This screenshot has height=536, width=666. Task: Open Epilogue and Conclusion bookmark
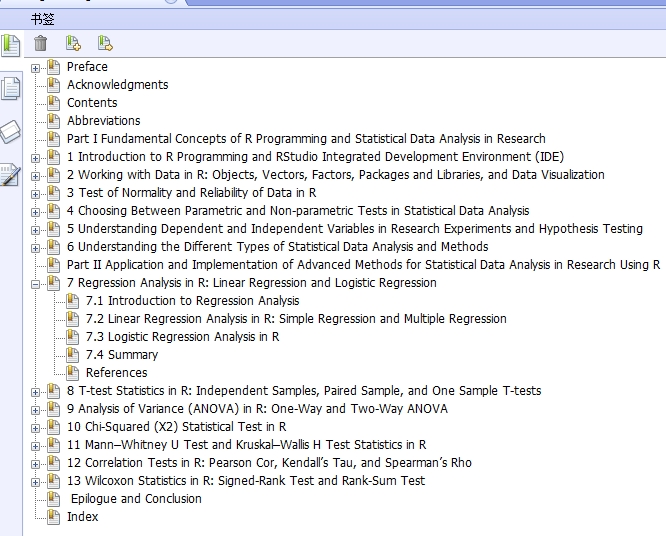(x=136, y=499)
